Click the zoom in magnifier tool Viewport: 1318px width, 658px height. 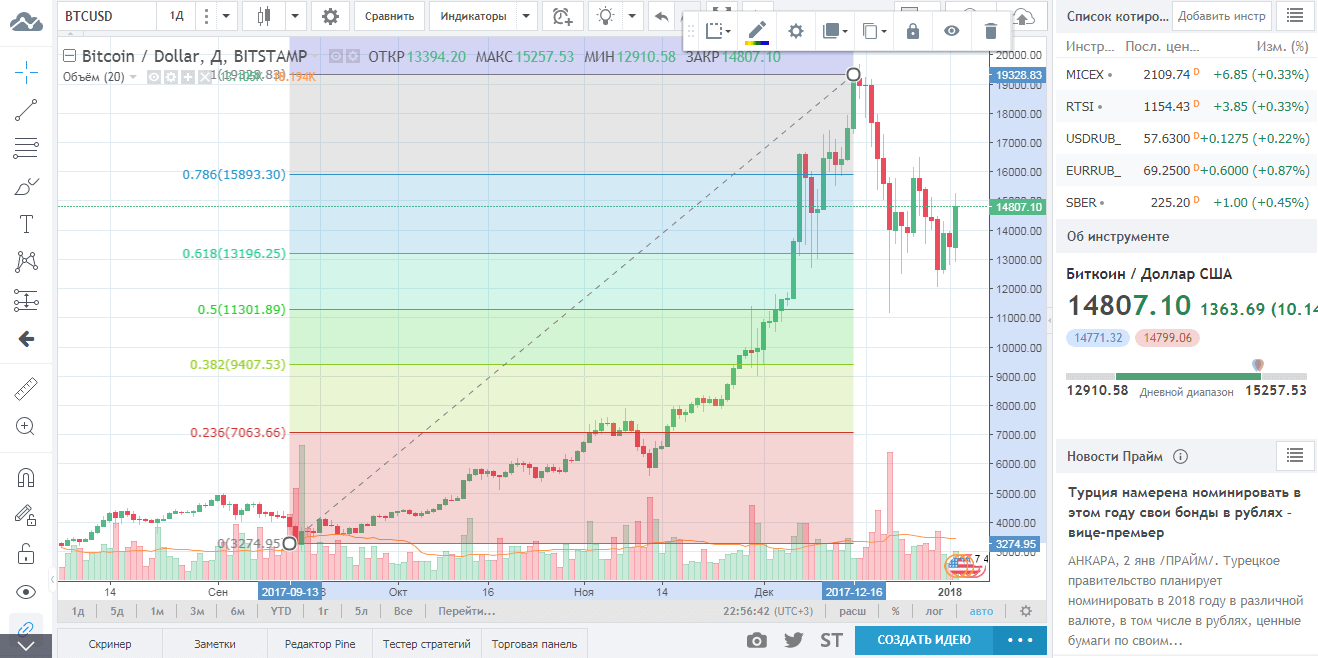(27, 427)
